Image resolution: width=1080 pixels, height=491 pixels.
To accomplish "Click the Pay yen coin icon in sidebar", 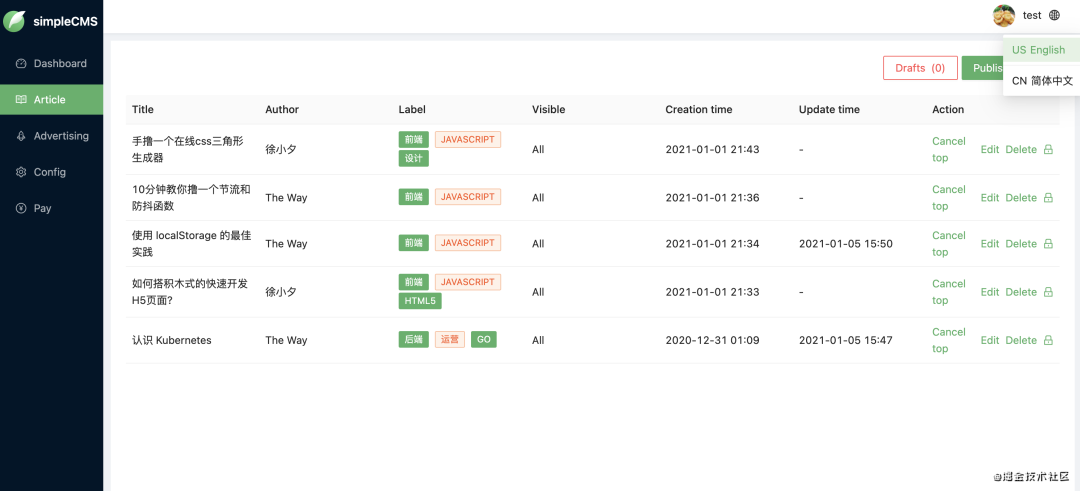I will [x=21, y=209].
